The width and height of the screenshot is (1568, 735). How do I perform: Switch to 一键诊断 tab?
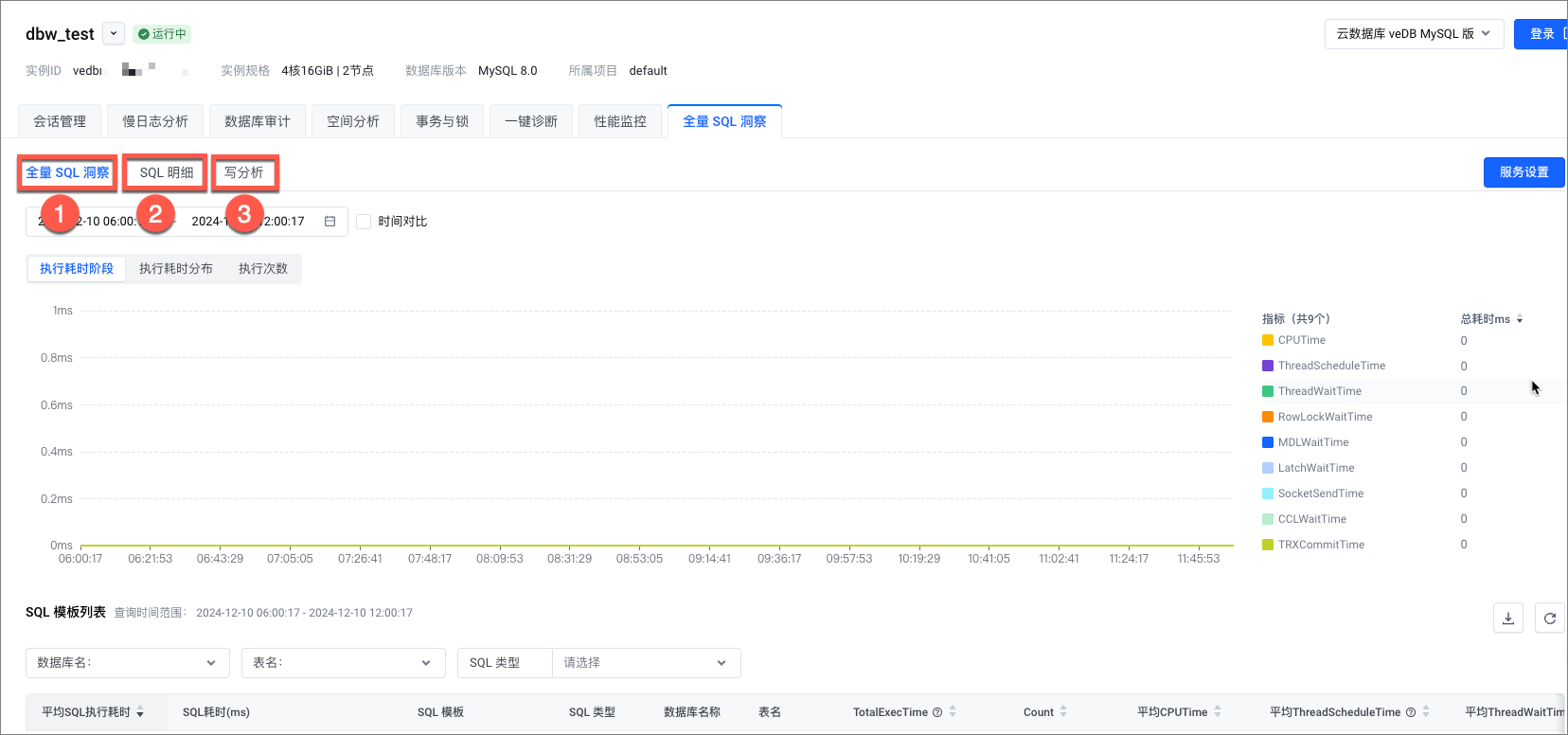[x=531, y=121]
